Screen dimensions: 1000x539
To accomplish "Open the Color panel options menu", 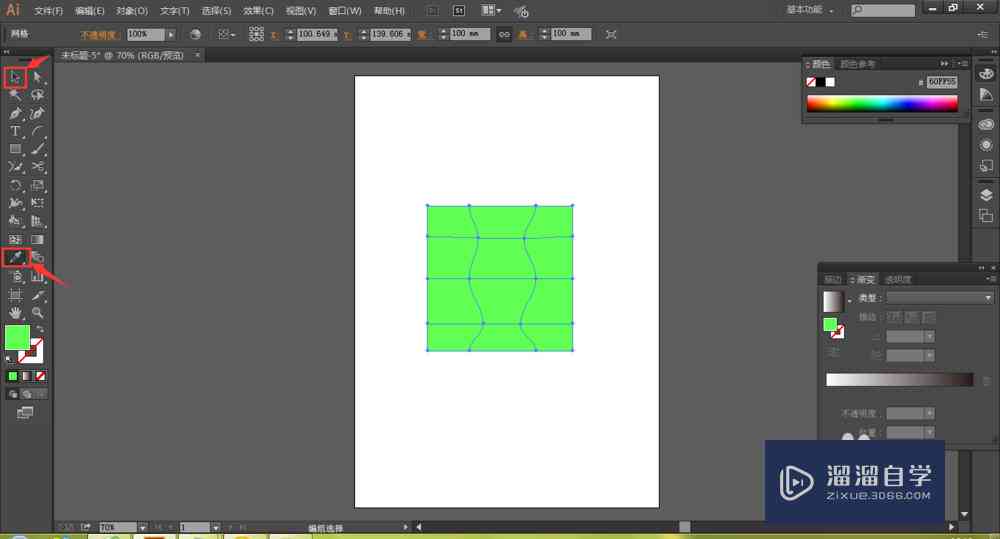I will (x=964, y=64).
